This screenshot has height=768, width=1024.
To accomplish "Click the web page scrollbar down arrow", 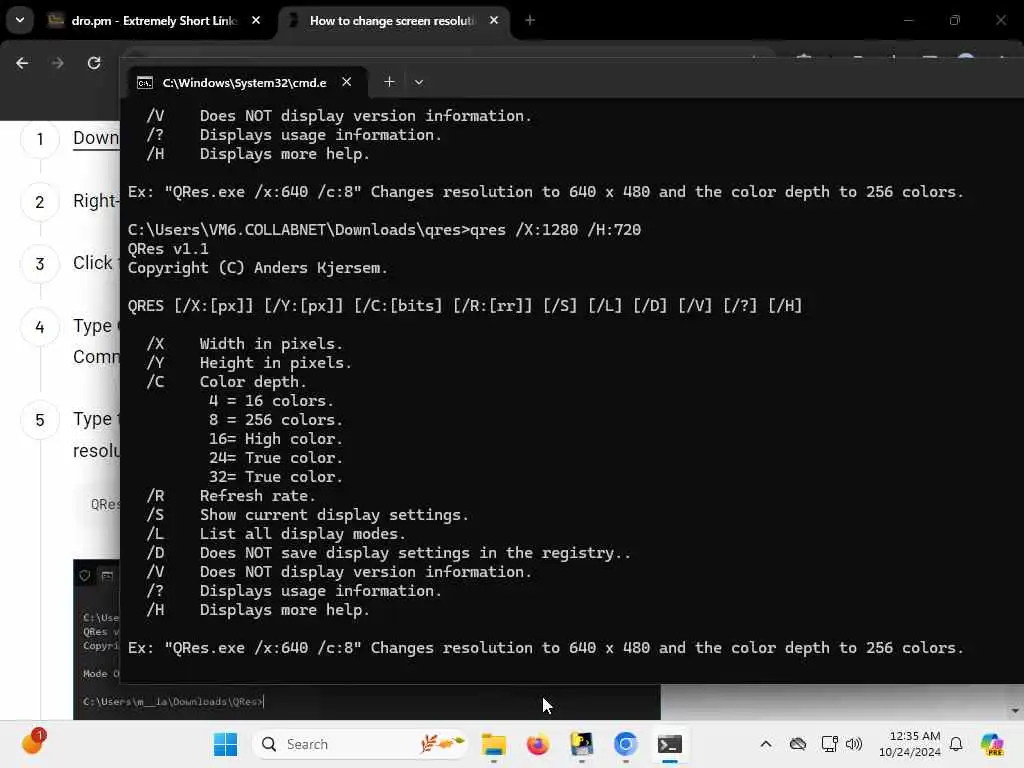I will 1014,711.
